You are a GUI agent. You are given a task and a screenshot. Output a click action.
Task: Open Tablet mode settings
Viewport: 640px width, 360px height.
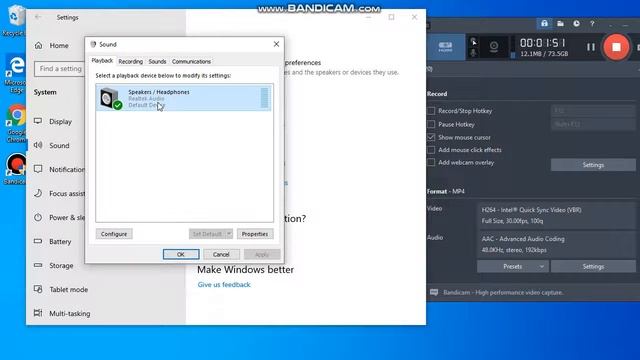(61, 289)
